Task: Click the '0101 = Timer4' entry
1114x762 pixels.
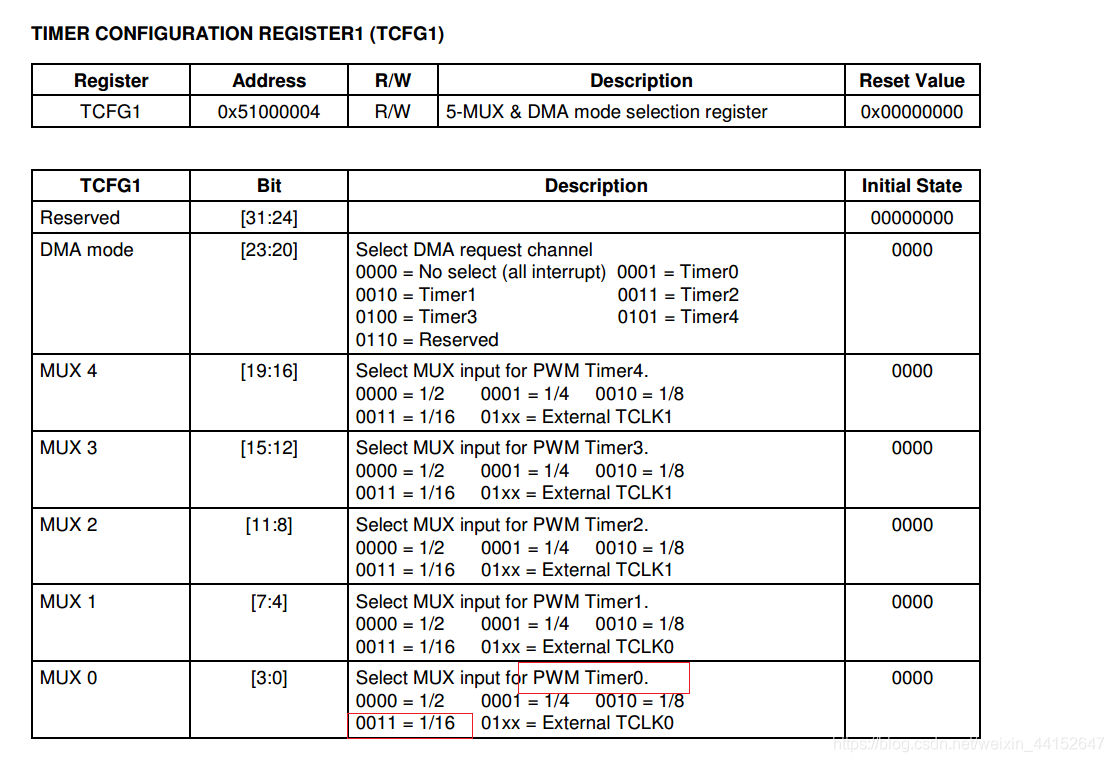Action: 678,317
